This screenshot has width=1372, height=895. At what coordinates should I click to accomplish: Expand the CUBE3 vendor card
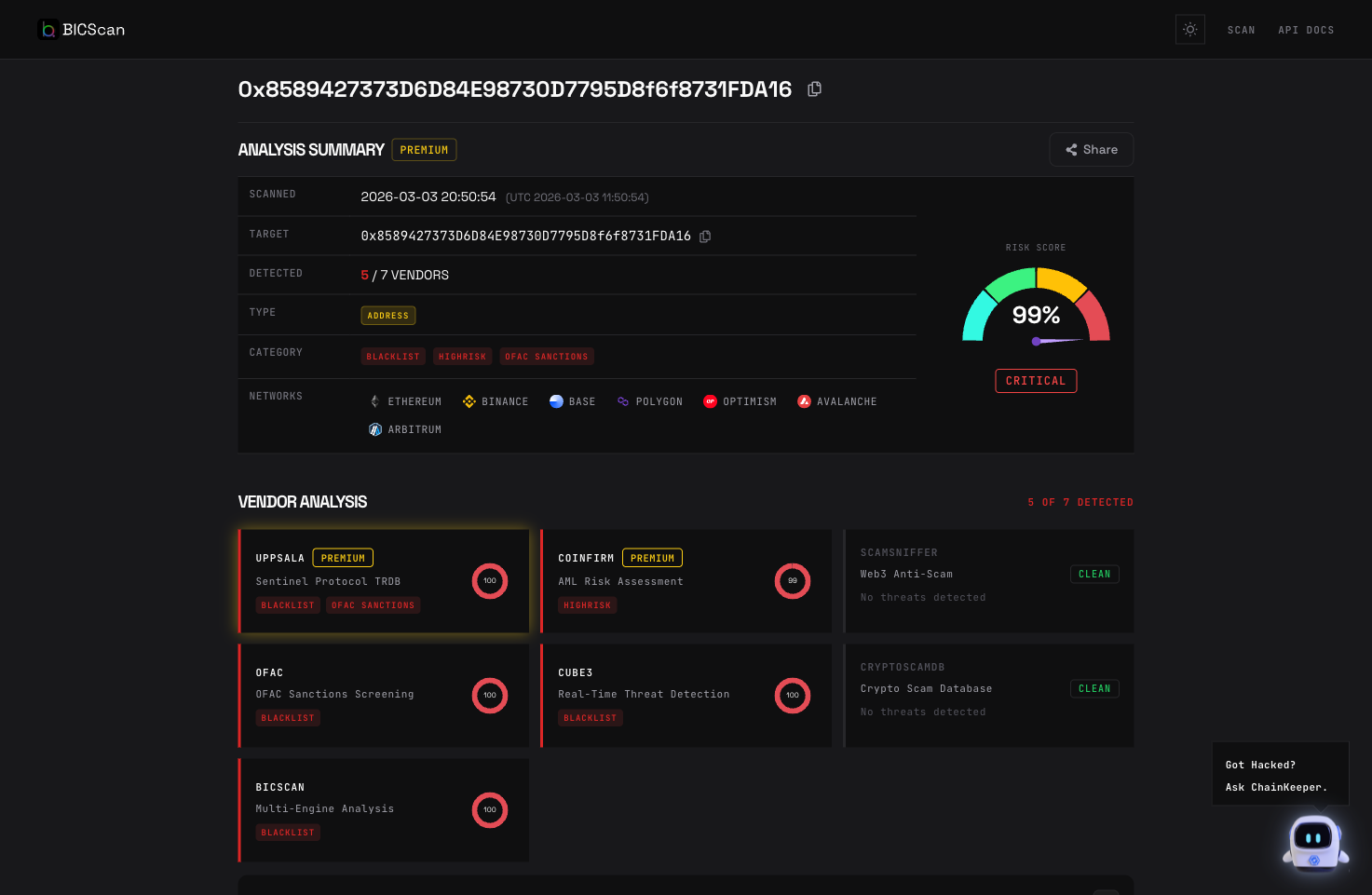[x=686, y=695]
